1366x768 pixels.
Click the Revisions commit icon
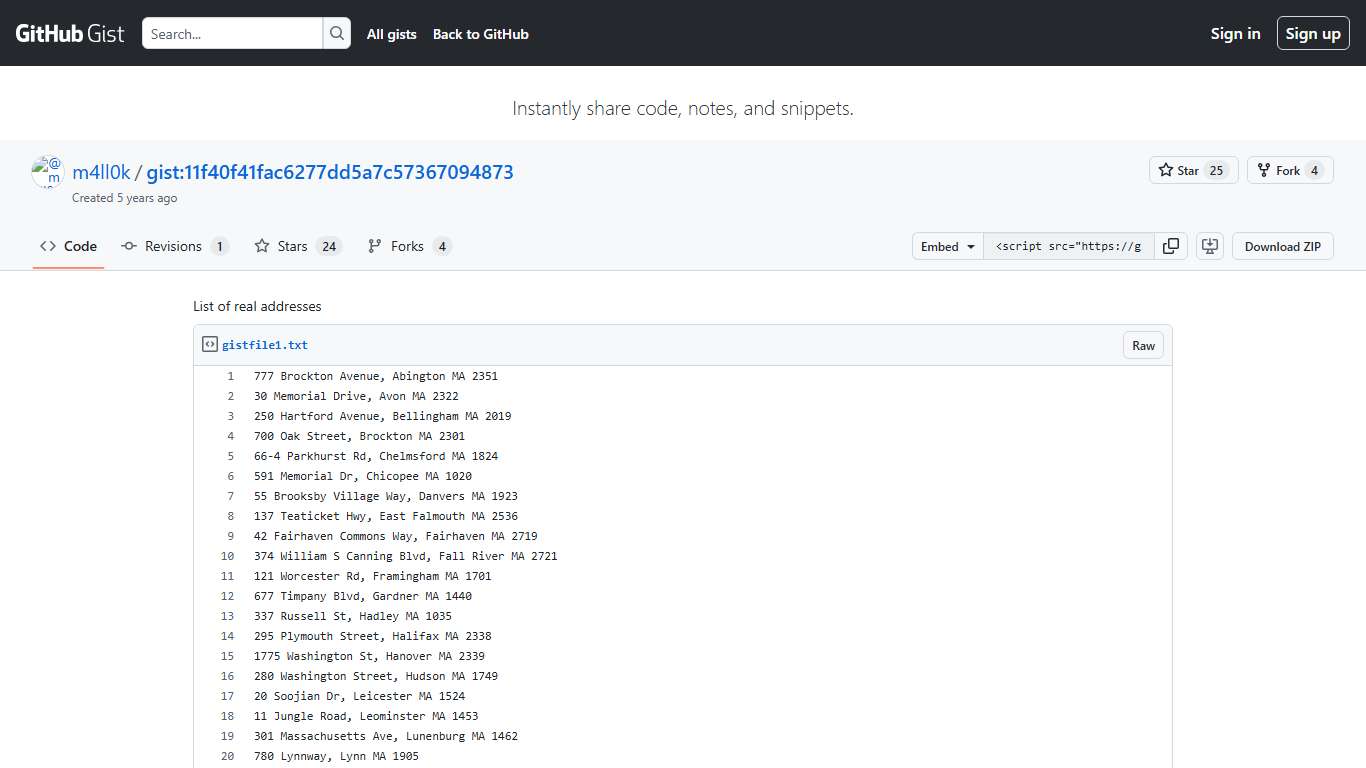coord(129,246)
